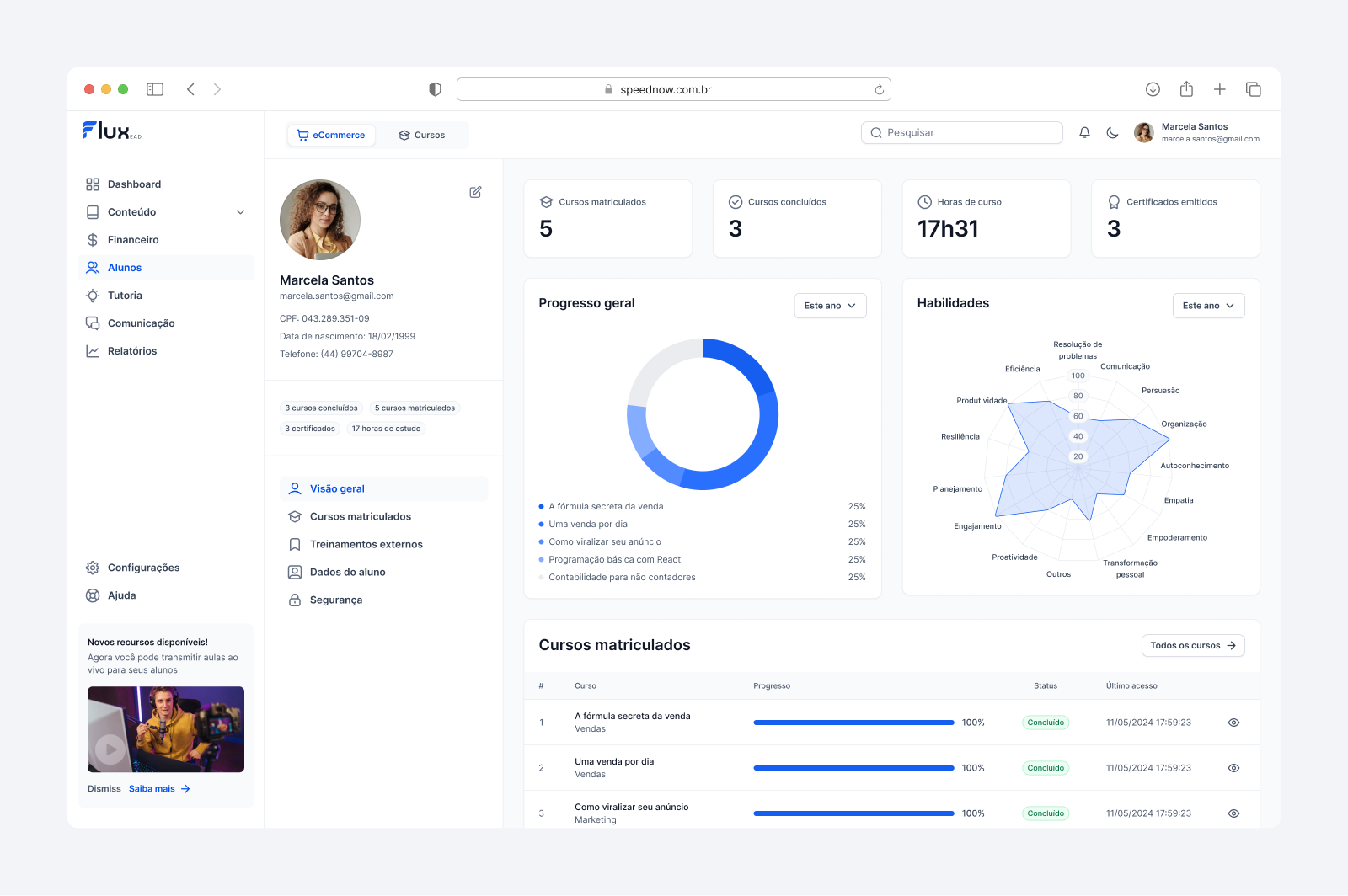This screenshot has height=896, width=1348.
Task: Click the 'Todos os cursos' button
Action: coord(1193,645)
